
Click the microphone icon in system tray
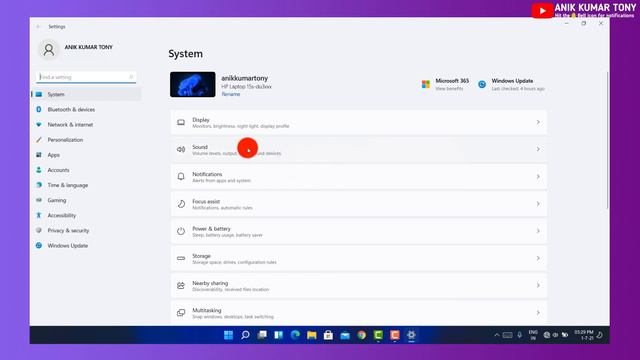[x=520, y=335]
